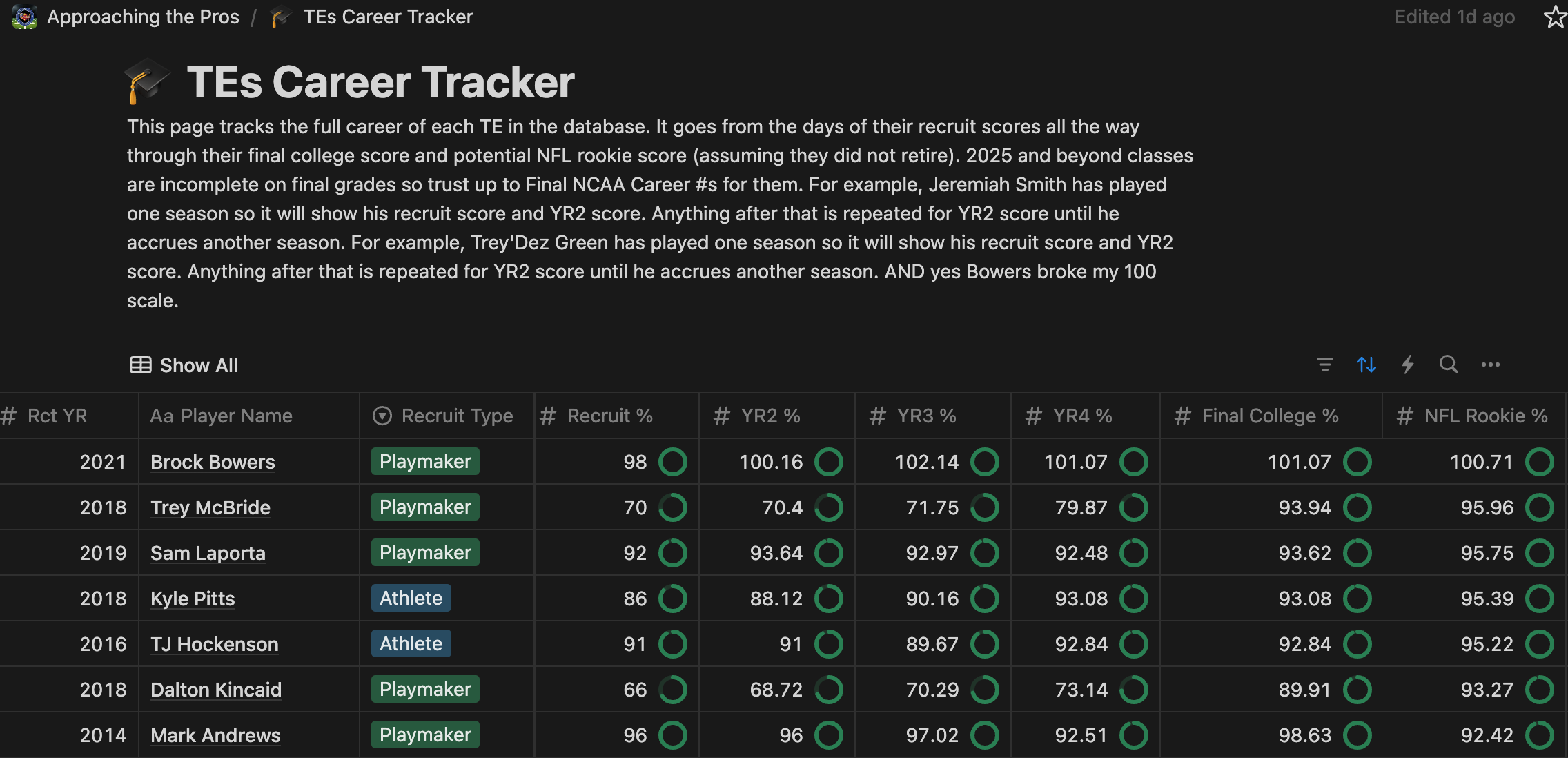Open the lightning bolt automations icon
Viewport: 1568px width, 758px height.
pos(1407,365)
